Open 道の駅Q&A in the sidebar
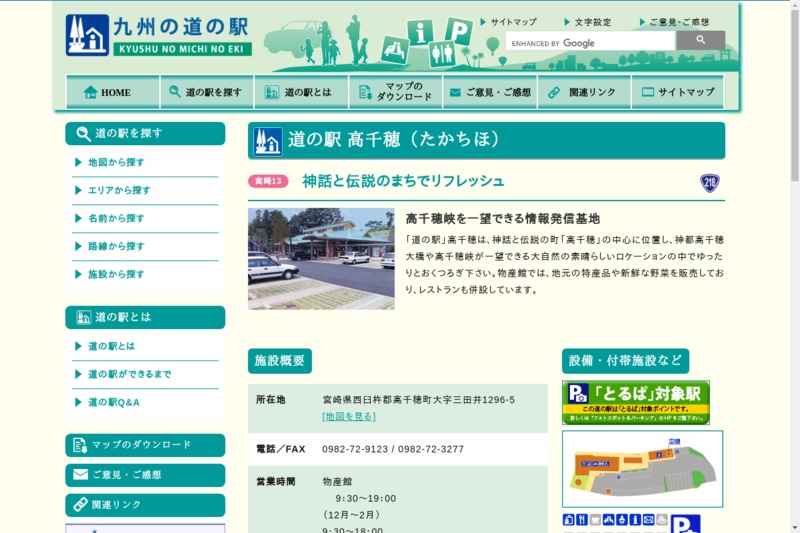Image resolution: width=800 pixels, height=533 pixels. (x=113, y=402)
